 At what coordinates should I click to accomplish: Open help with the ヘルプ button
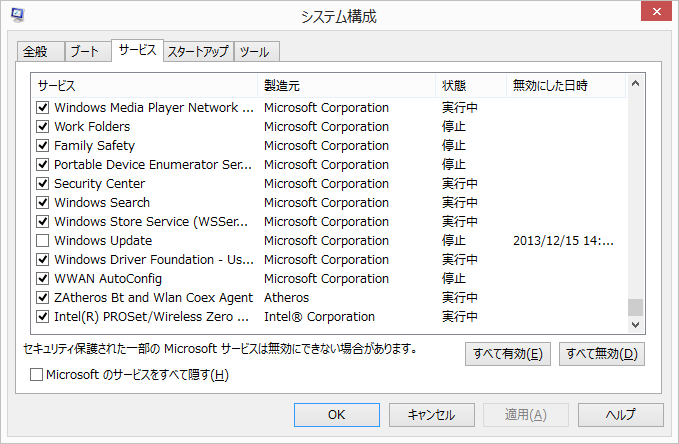click(x=621, y=415)
